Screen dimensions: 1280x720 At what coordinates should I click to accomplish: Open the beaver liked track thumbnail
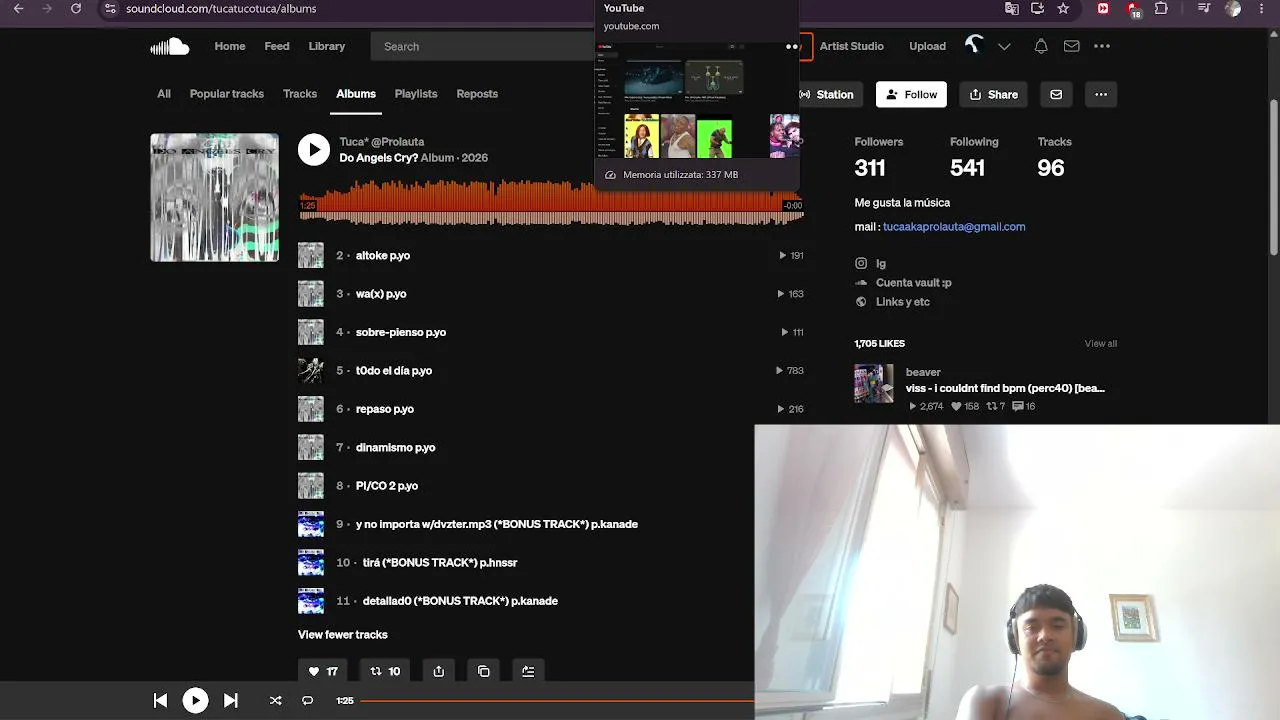pyautogui.click(x=874, y=384)
